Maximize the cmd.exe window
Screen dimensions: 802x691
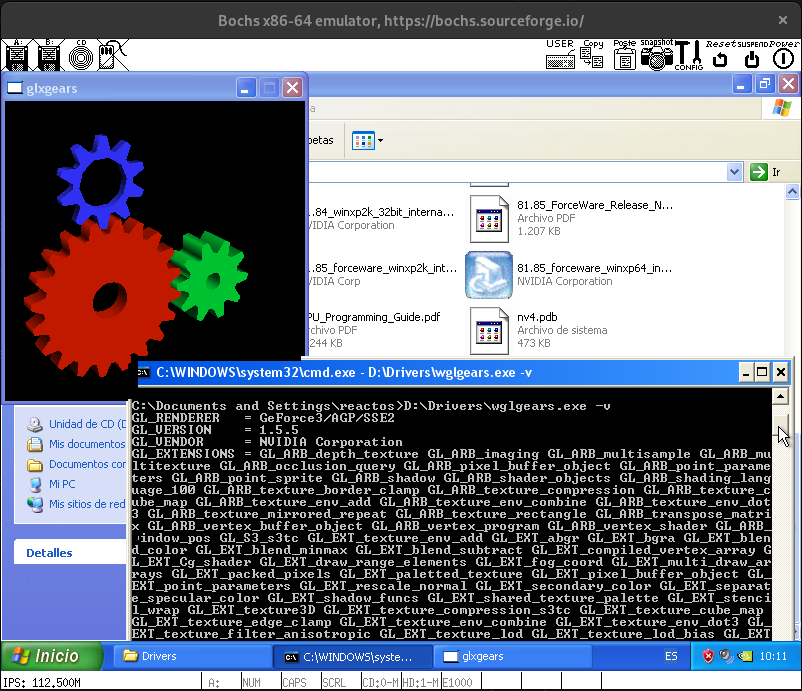[x=762, y=372]
